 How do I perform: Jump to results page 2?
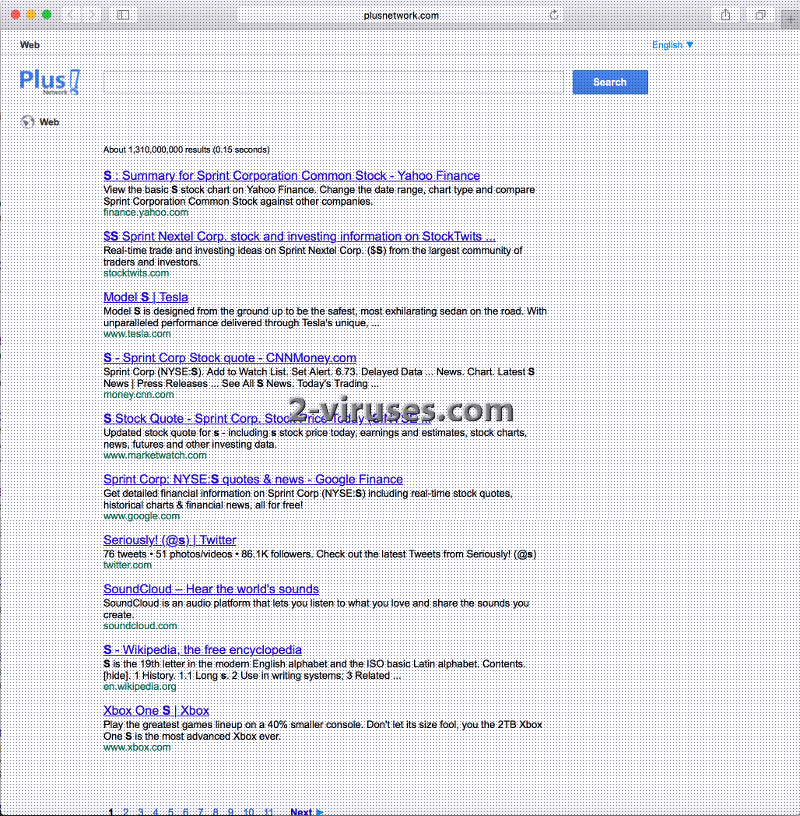(x=124, y=812)
